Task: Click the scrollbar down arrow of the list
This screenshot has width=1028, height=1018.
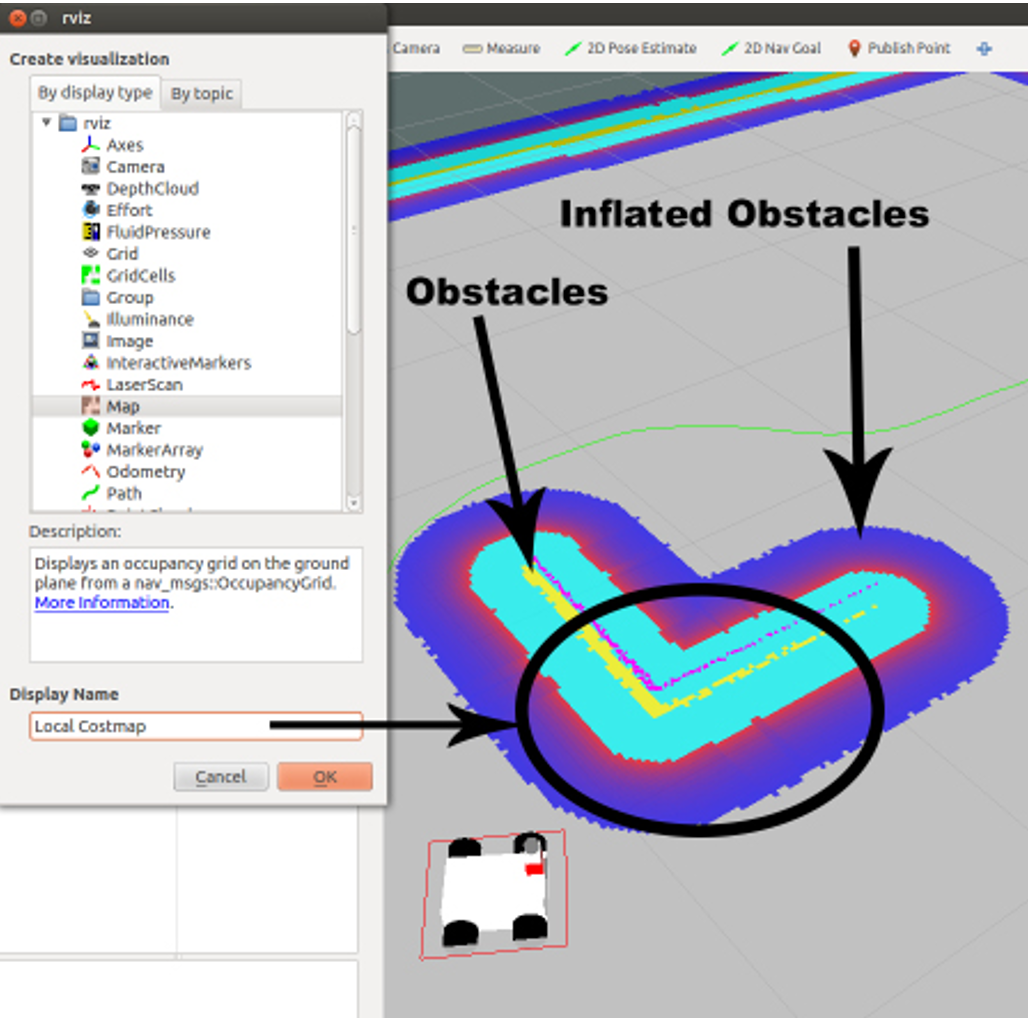Action: (x=353, y=503)
